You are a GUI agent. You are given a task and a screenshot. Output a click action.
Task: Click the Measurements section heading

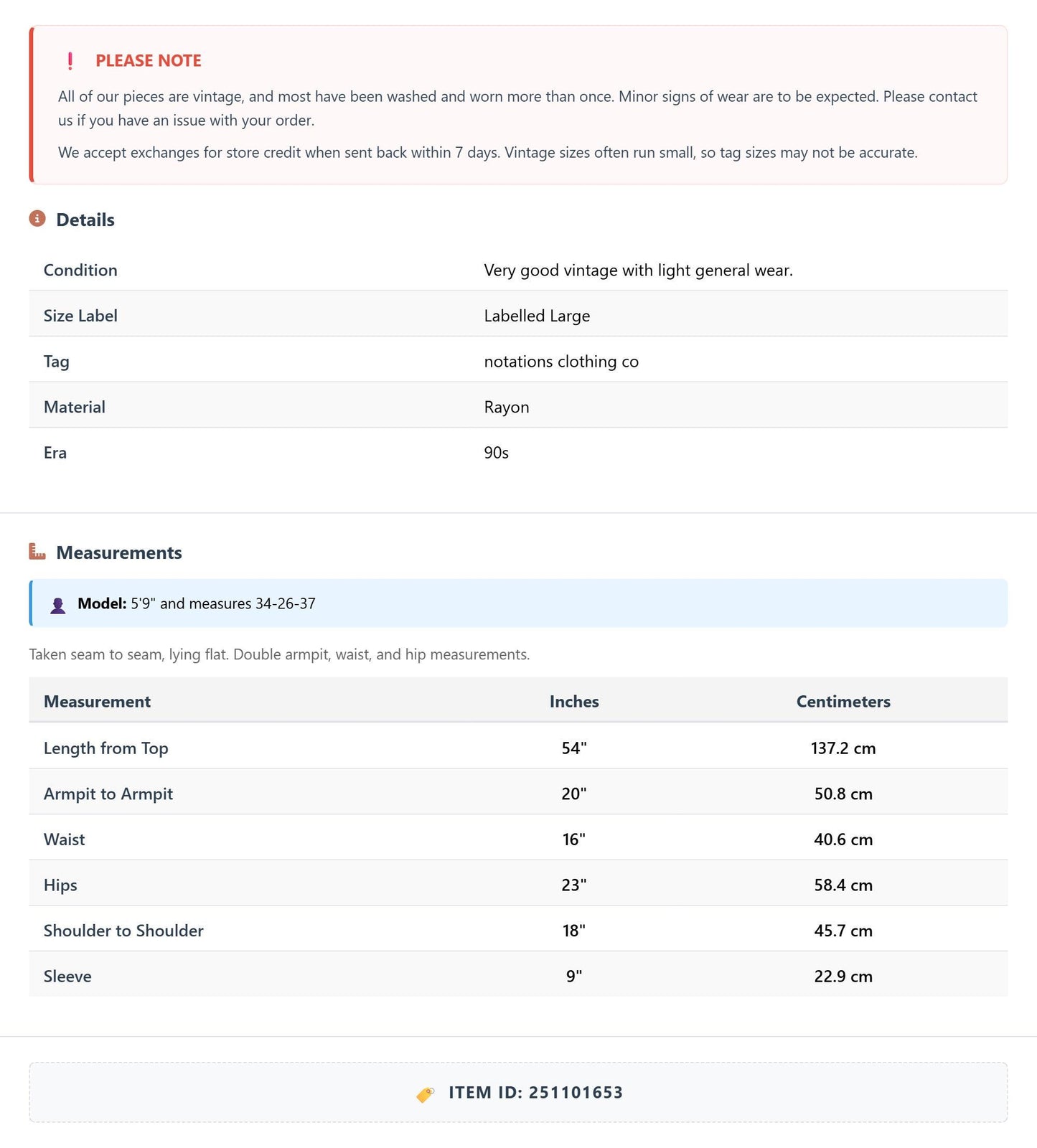pos(119,552)
